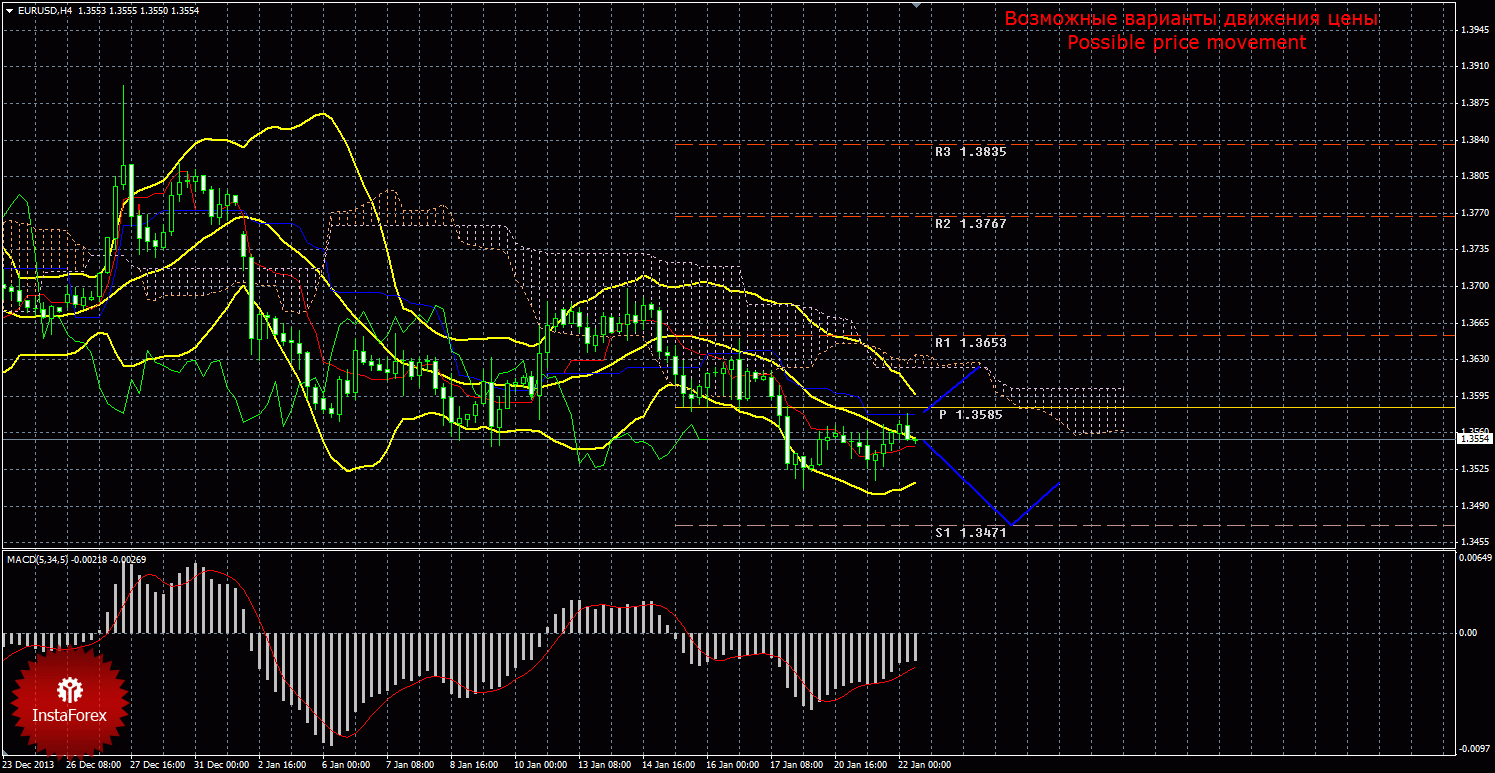
Task: Click the 23 Dec 2013 date label
Action: click(29, 765)
